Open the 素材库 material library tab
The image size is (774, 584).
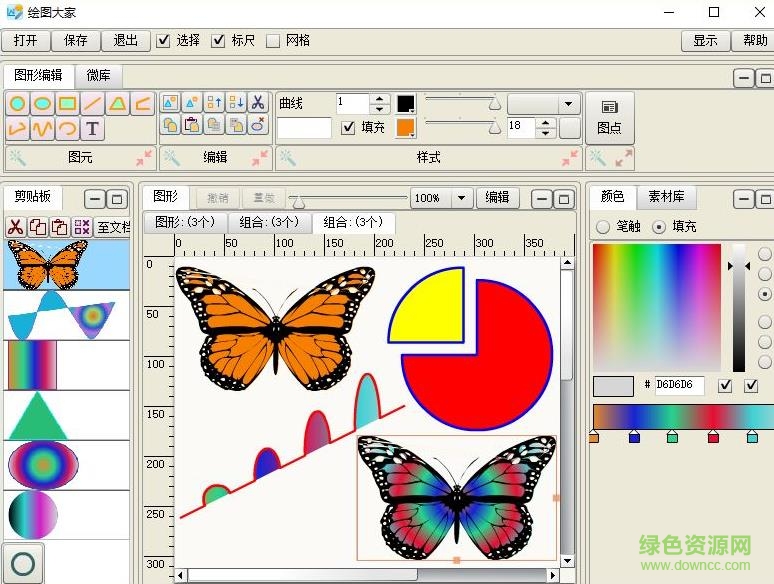pos(666,196)
